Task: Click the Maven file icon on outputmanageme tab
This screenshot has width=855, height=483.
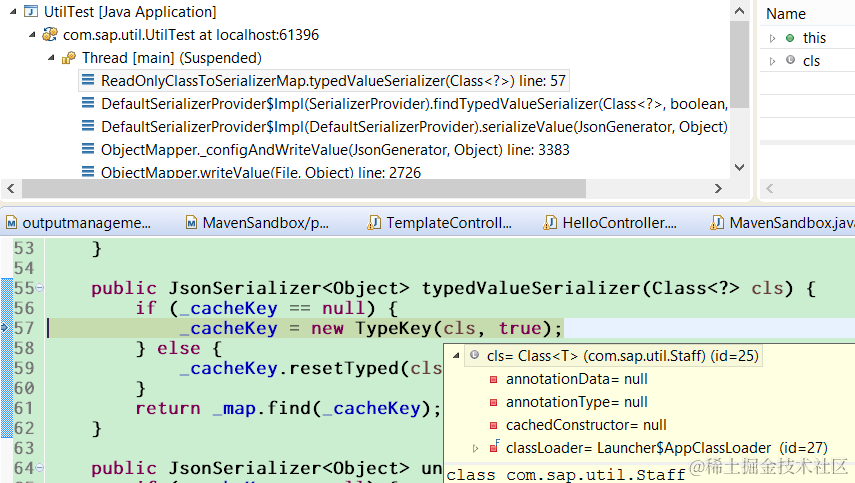Action: pos(11,222)
